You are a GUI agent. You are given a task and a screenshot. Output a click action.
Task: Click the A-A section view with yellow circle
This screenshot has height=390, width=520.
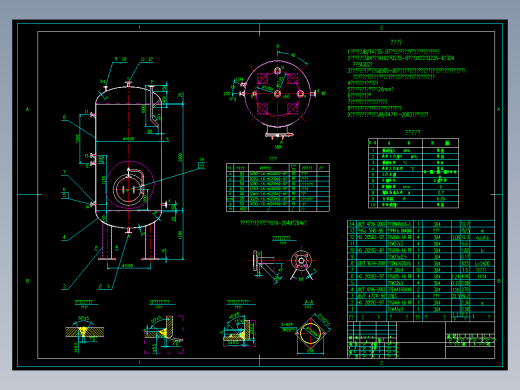[x=311, y=333]
